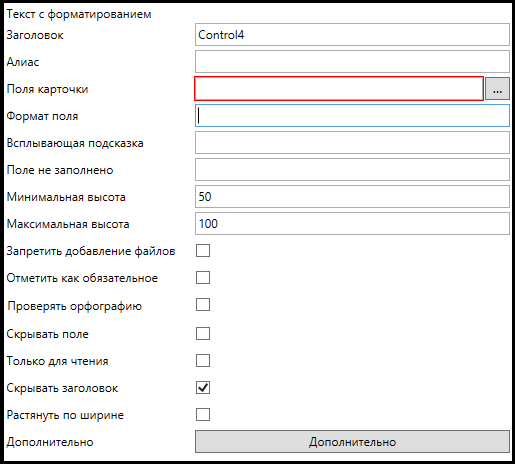This screenshot has width=515, height=464.
Task: Focus the Всплывающая подсказка input
Action: (352, 143)
